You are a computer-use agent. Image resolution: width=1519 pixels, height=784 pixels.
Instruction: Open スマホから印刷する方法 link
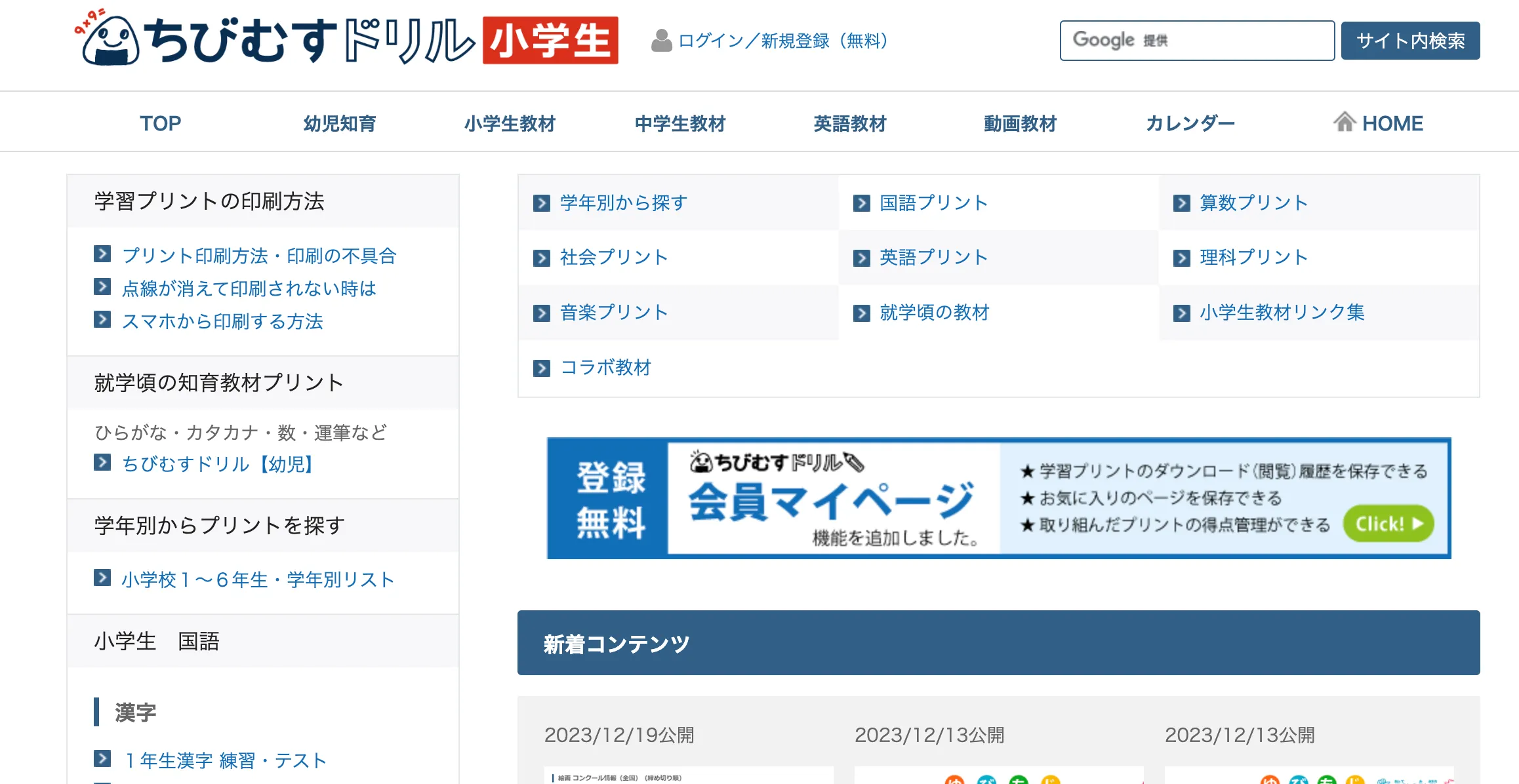(223, 321)
